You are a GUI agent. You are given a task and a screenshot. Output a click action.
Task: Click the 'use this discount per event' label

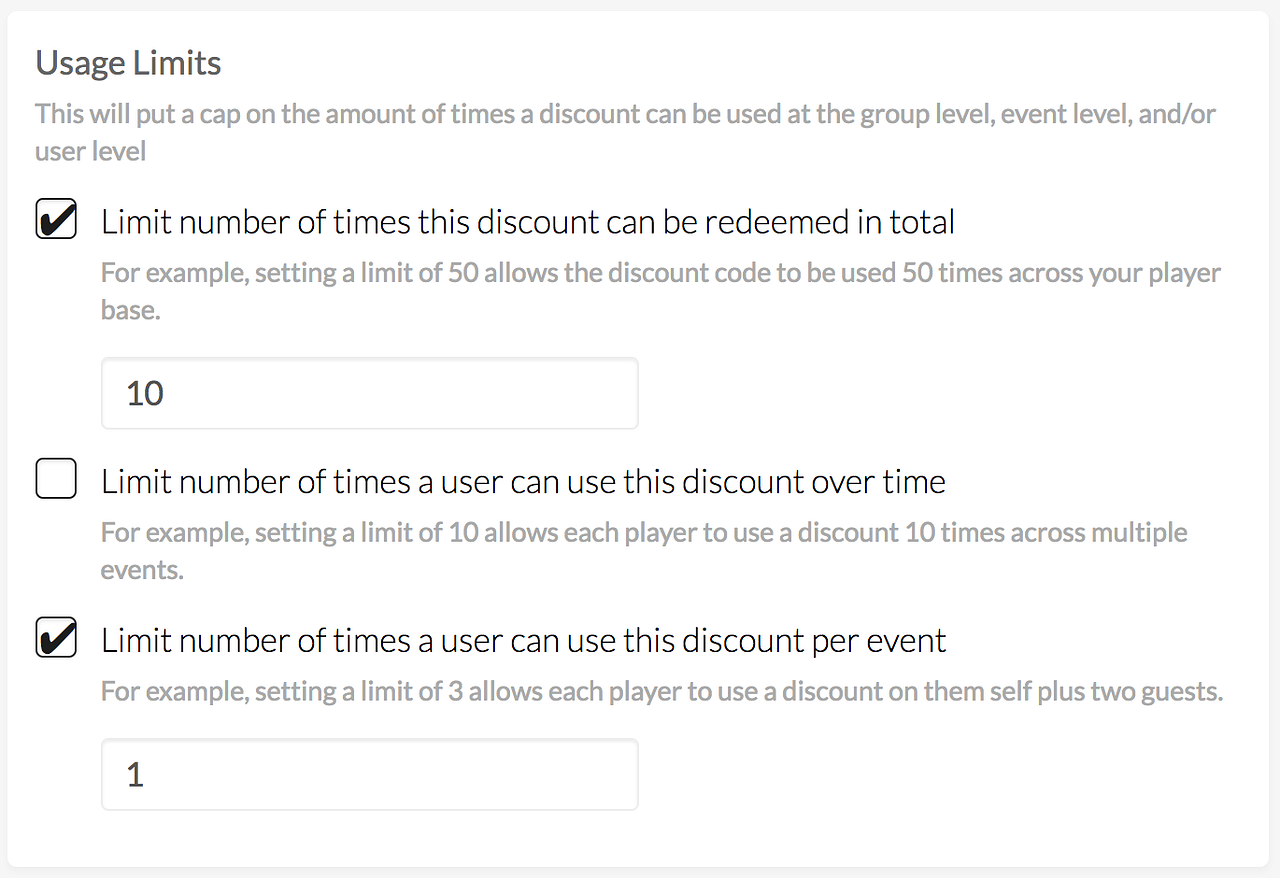click(x=523, y=640)
